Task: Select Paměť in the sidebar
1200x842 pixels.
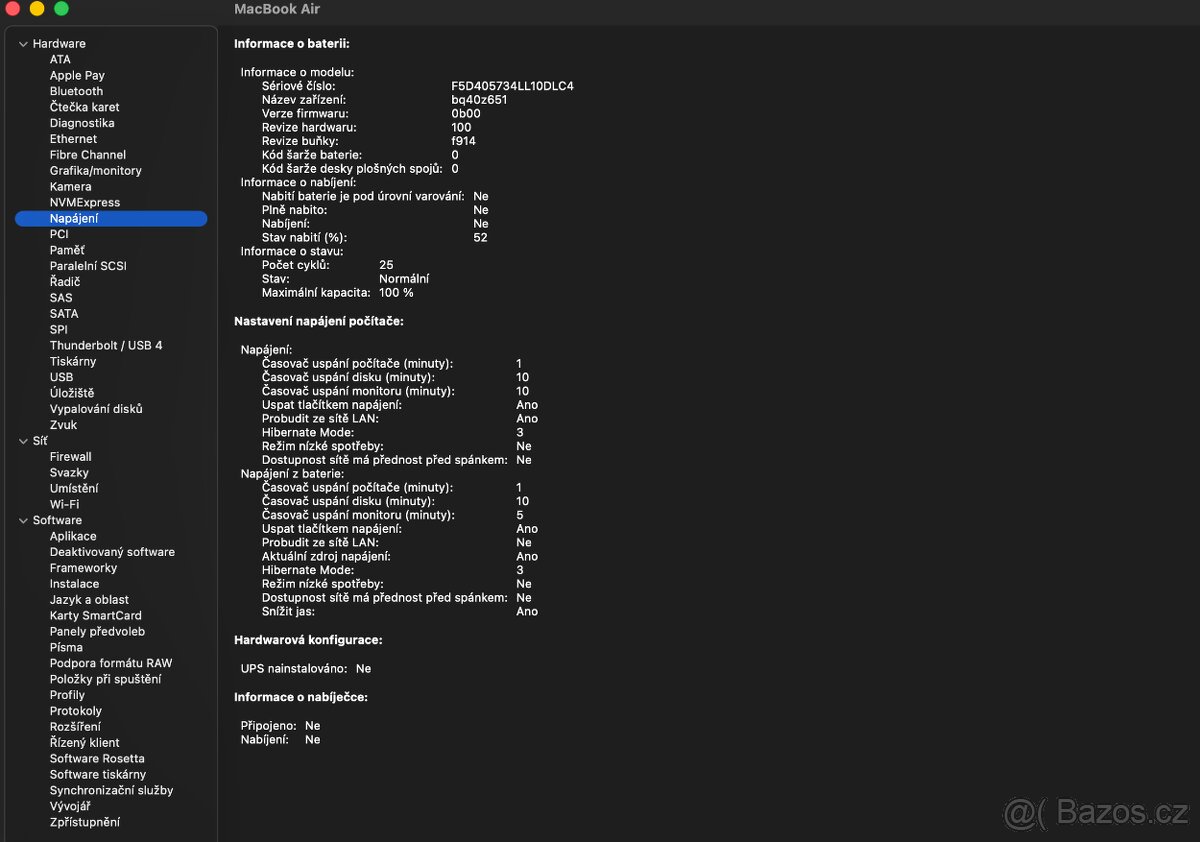Action: click(x=67, y=250)
